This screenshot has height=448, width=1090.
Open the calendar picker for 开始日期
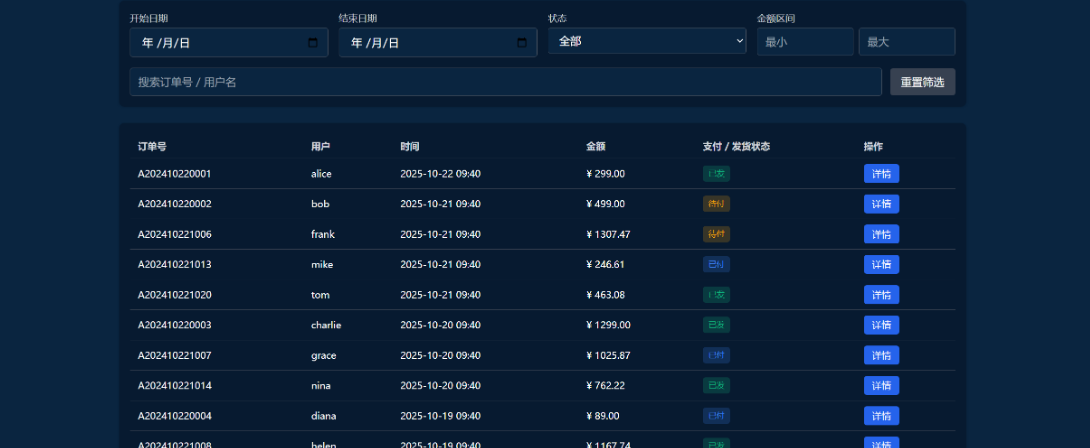point(312,43)
